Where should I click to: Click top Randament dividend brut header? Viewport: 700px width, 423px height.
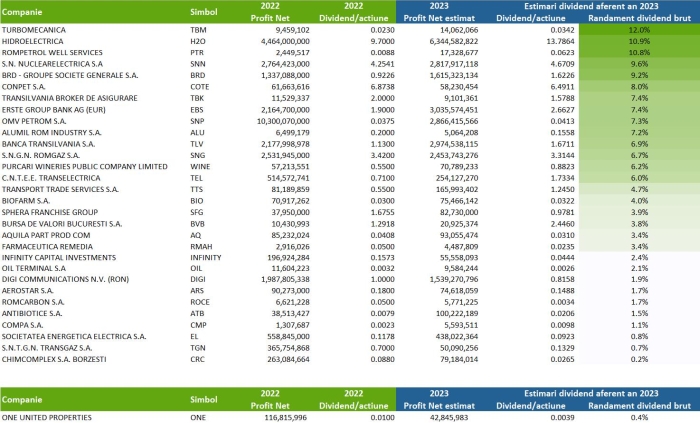point(639,18)
